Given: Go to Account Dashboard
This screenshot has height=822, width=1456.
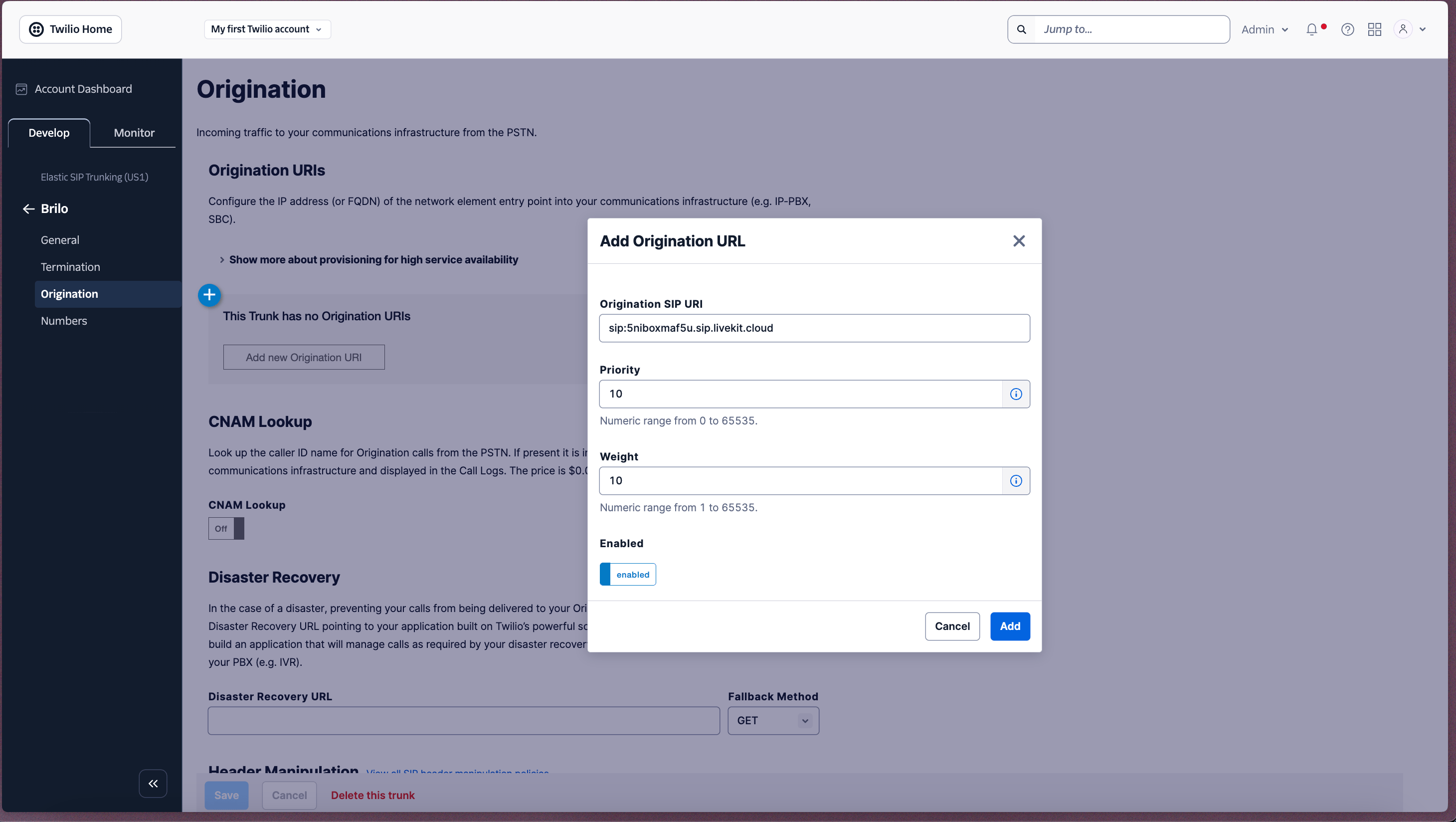Looking at the screenshot, I should pos(83,89).
